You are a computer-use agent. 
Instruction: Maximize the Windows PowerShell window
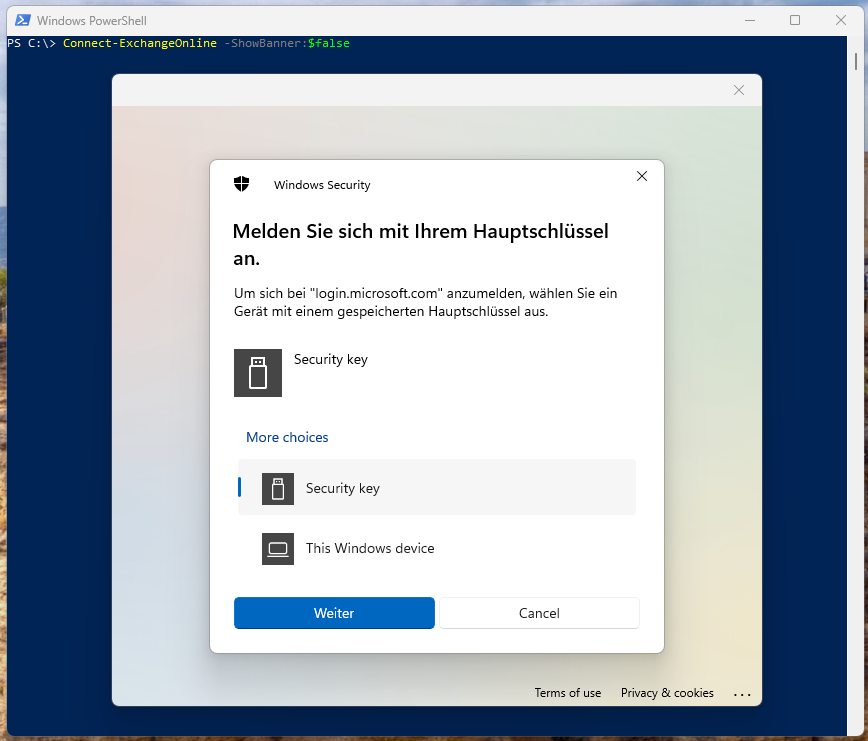coord(795,20)
